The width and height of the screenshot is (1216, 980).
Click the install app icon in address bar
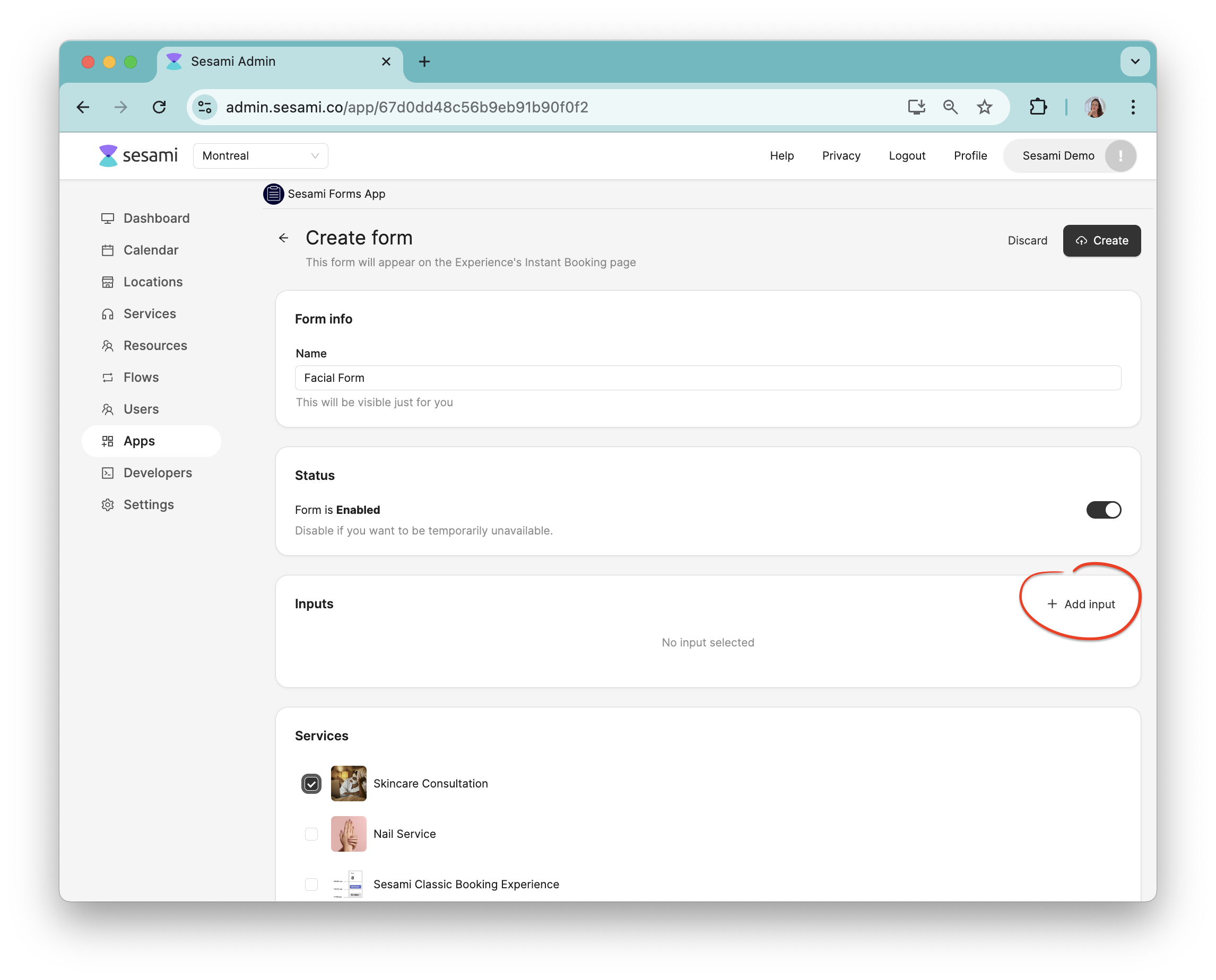916,107
